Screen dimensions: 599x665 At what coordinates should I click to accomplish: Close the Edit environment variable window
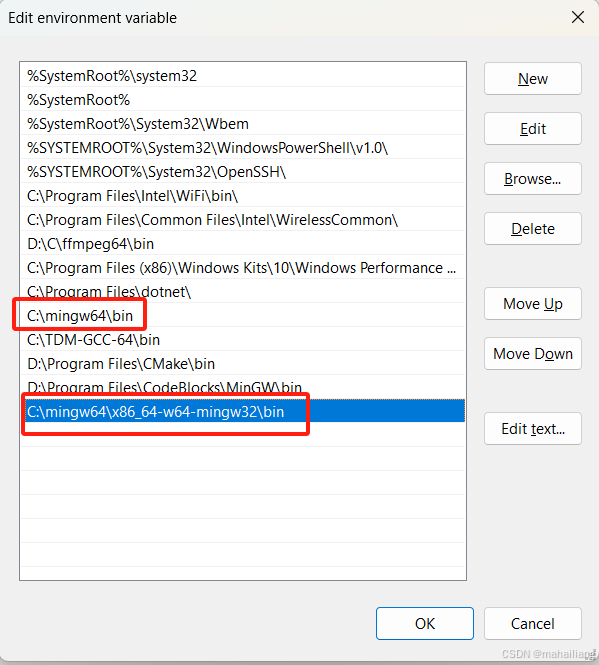coord(578,17)
